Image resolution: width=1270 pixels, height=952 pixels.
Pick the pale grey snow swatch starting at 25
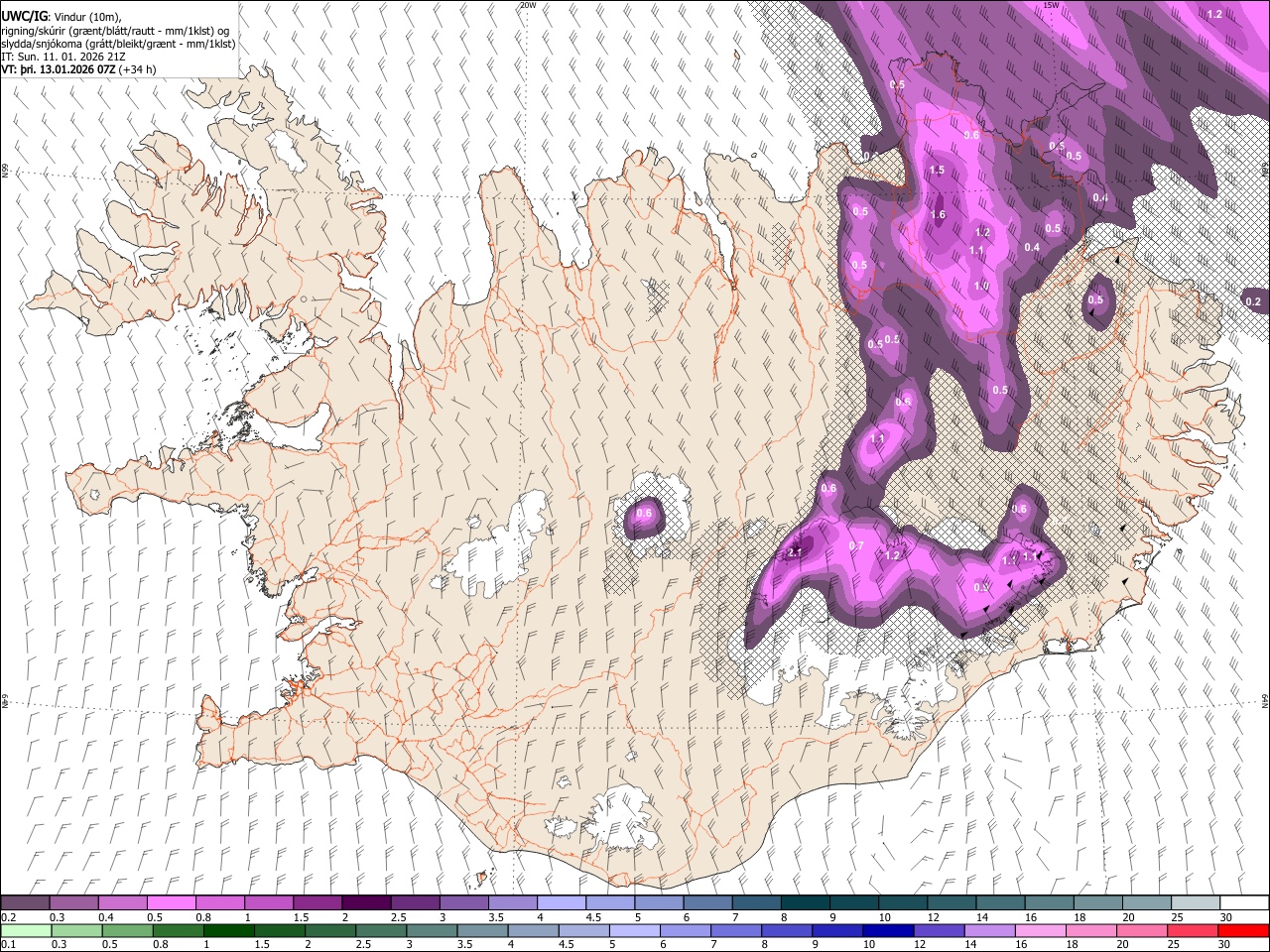tap(1194, 902)
